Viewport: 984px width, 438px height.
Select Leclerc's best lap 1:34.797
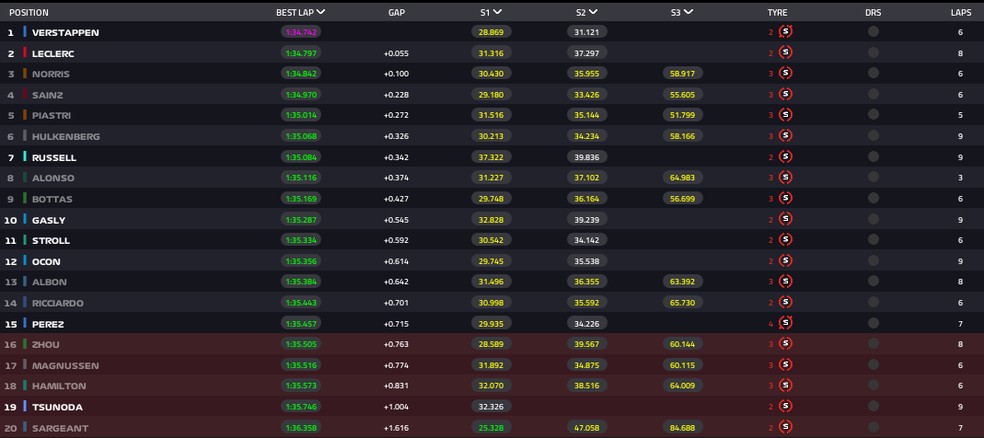tap(301, 53)
